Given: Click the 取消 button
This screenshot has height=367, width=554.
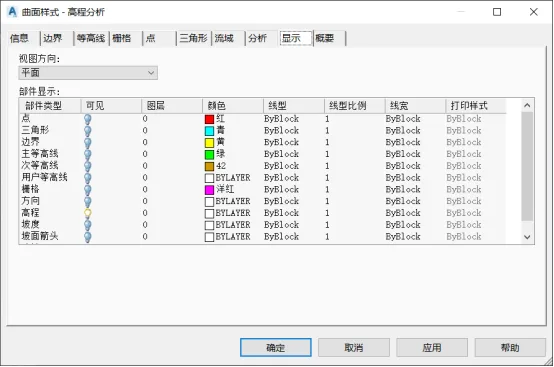Looking at the screenshot, I should [x=354, y=348].
